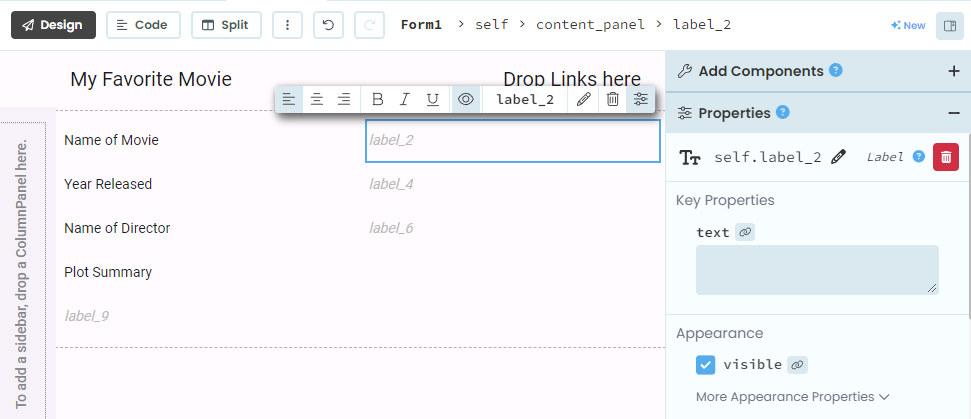The width and height of the screenshot is (971, 419).
Task: Click the New button at top right
Action: (908, 25)
